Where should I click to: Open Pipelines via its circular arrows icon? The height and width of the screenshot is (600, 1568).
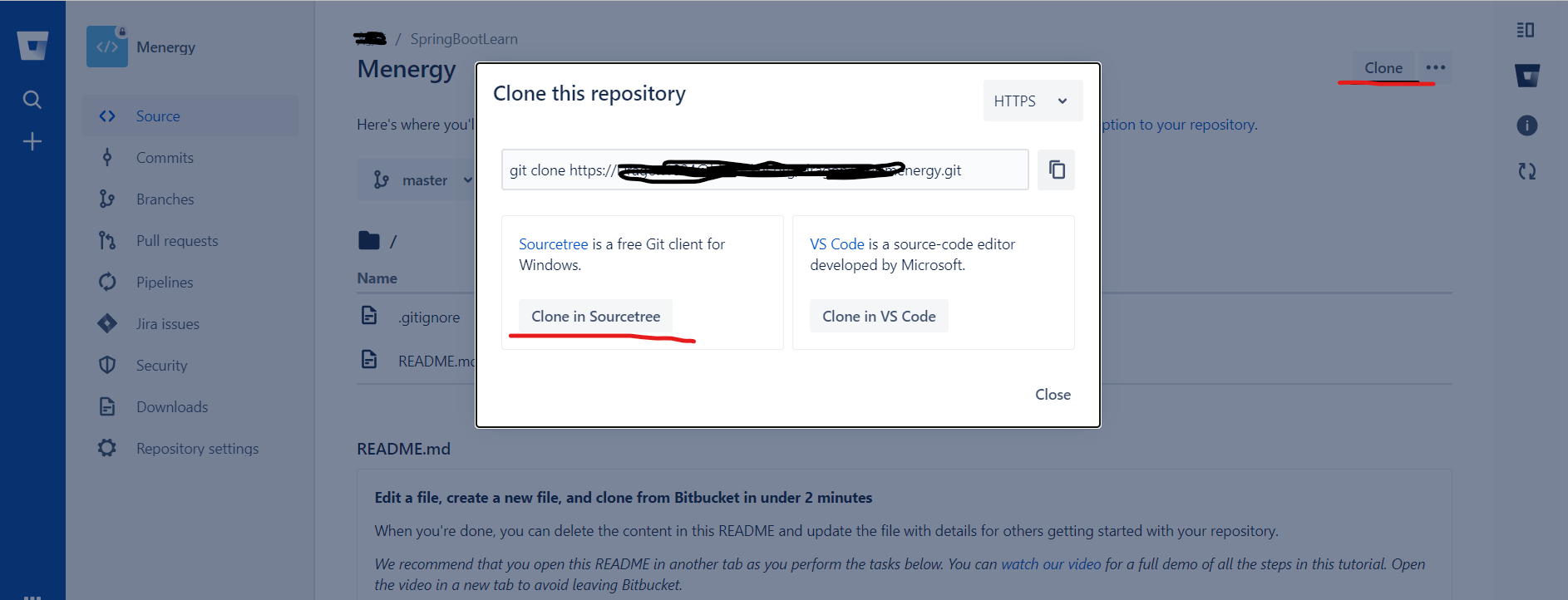tap(106, 282)
